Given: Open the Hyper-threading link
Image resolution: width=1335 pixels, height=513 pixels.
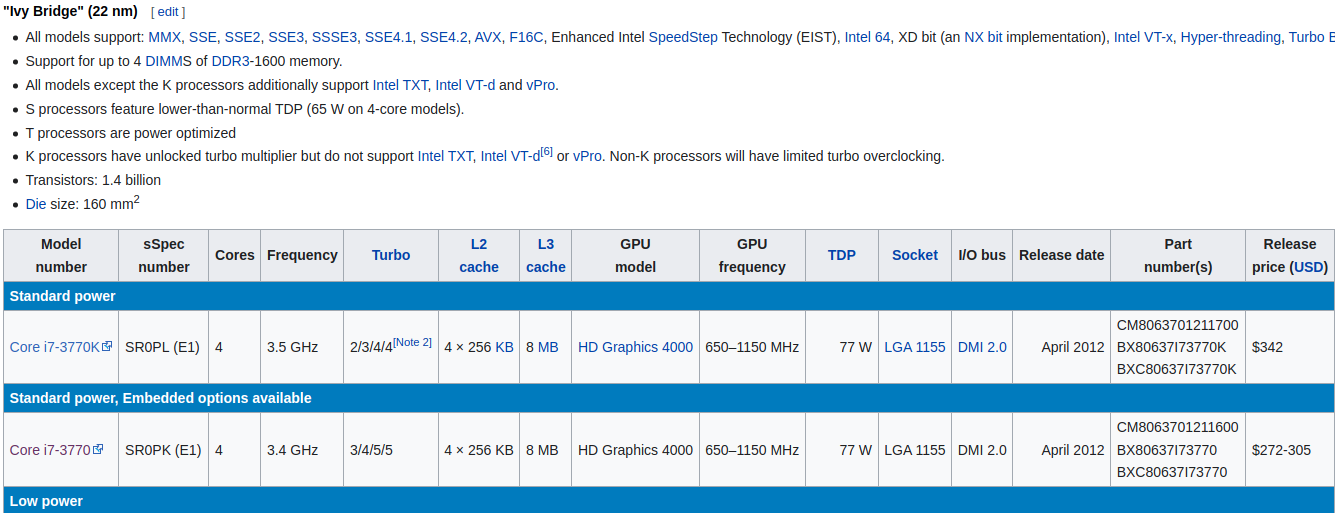Looking at the screenshot, I should [1230, 37].
